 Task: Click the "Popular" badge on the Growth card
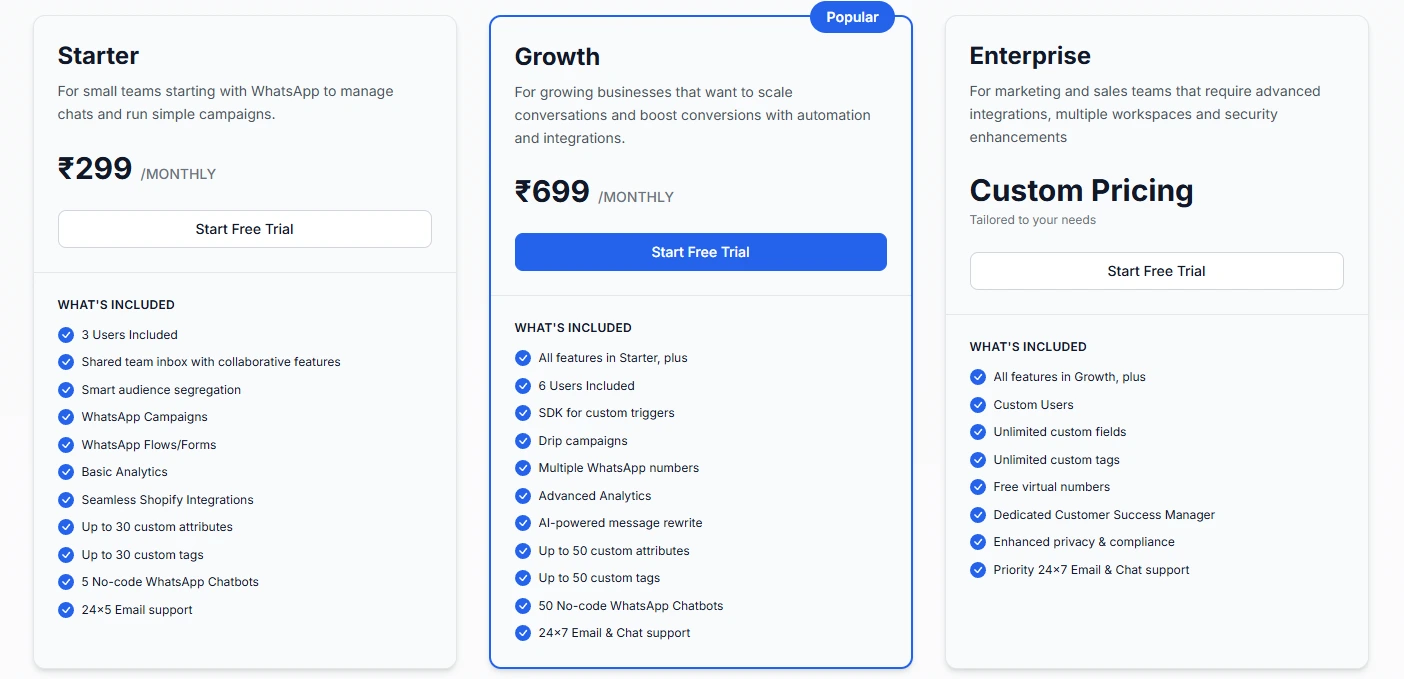(x=852, y=17)
